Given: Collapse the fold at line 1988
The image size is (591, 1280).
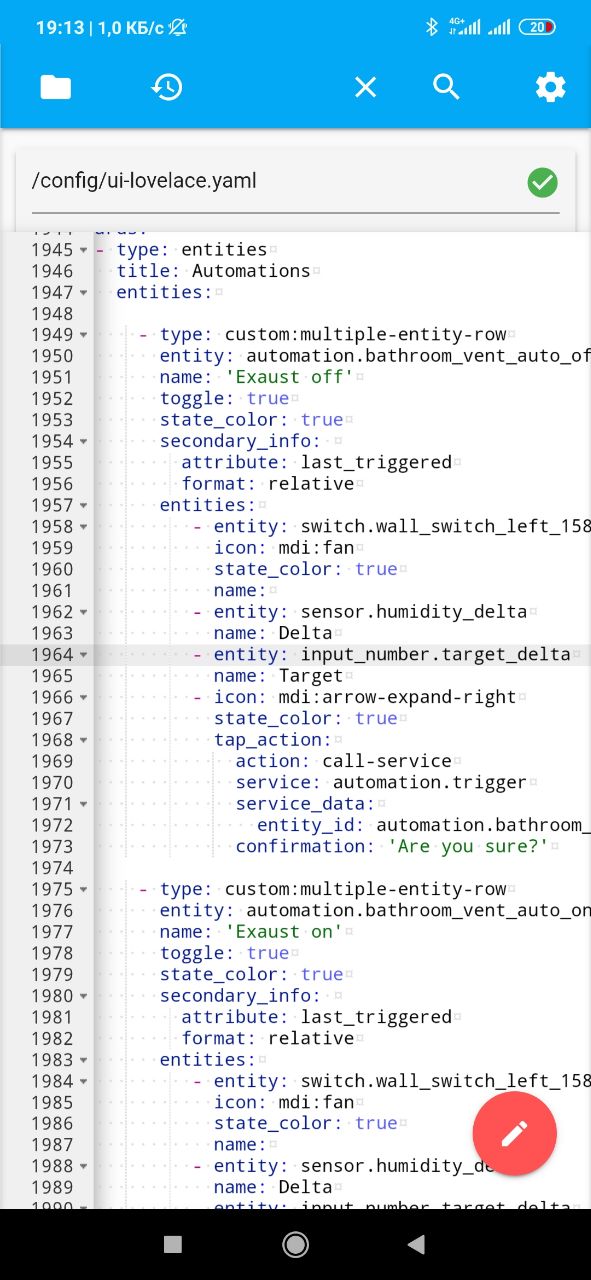Looking at the screenshot, I should [x=83, y=1166].
